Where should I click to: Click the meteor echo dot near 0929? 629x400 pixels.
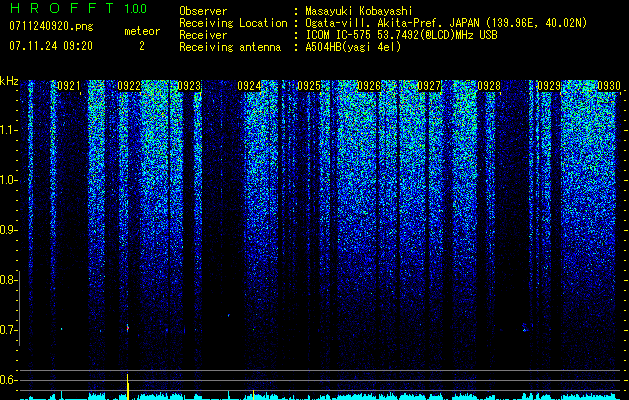(x=524, y=330)
